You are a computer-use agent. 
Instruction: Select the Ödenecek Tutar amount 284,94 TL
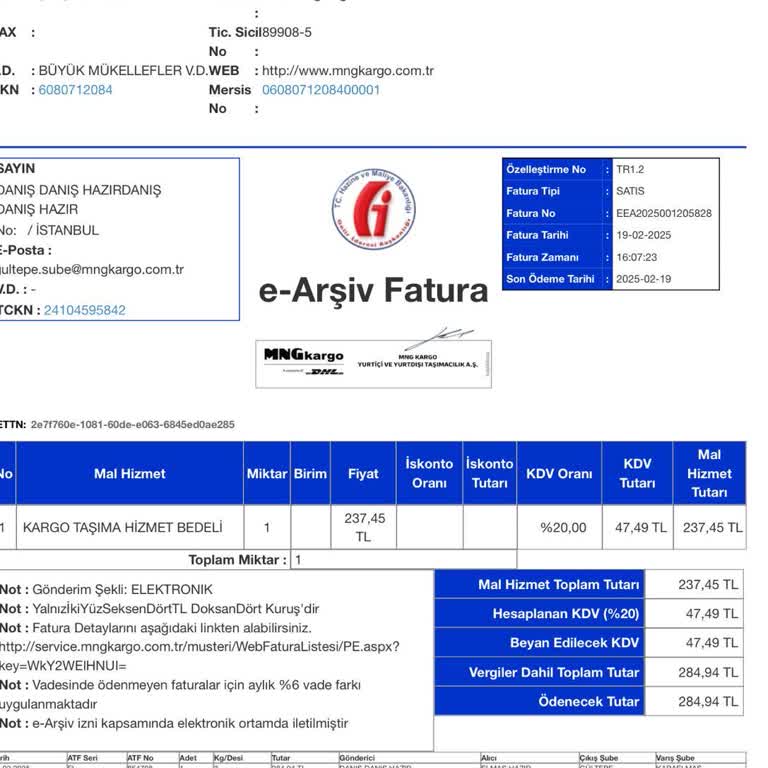point(708,701)
